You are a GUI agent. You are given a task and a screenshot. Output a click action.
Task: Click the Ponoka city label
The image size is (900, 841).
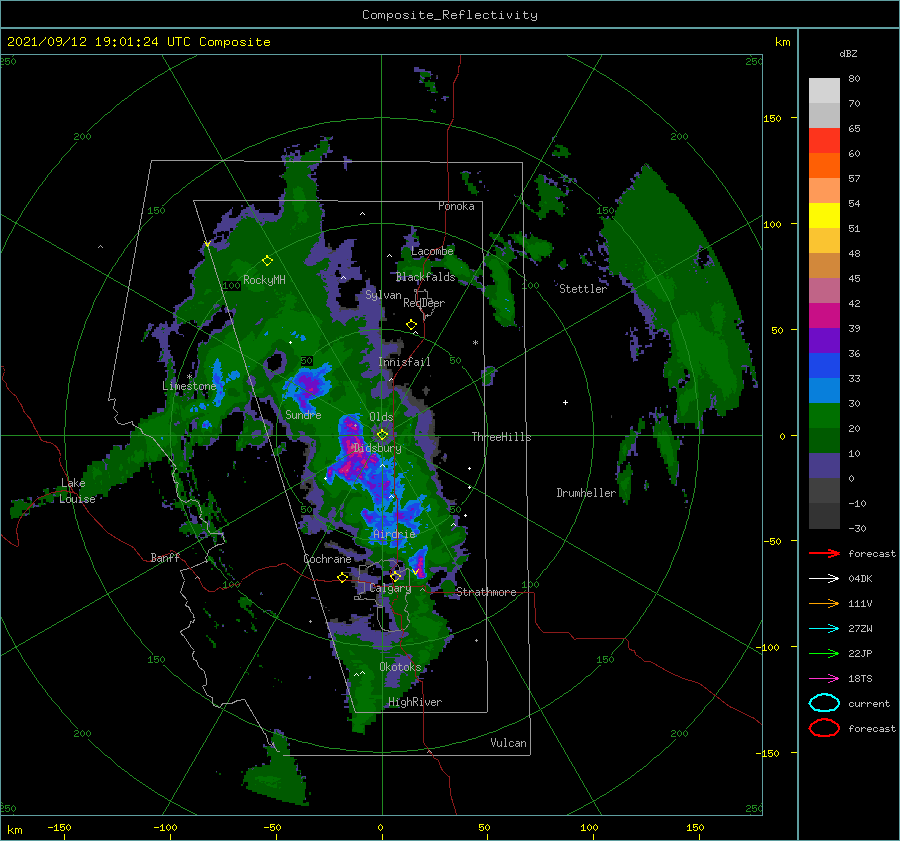coord(456,206)
